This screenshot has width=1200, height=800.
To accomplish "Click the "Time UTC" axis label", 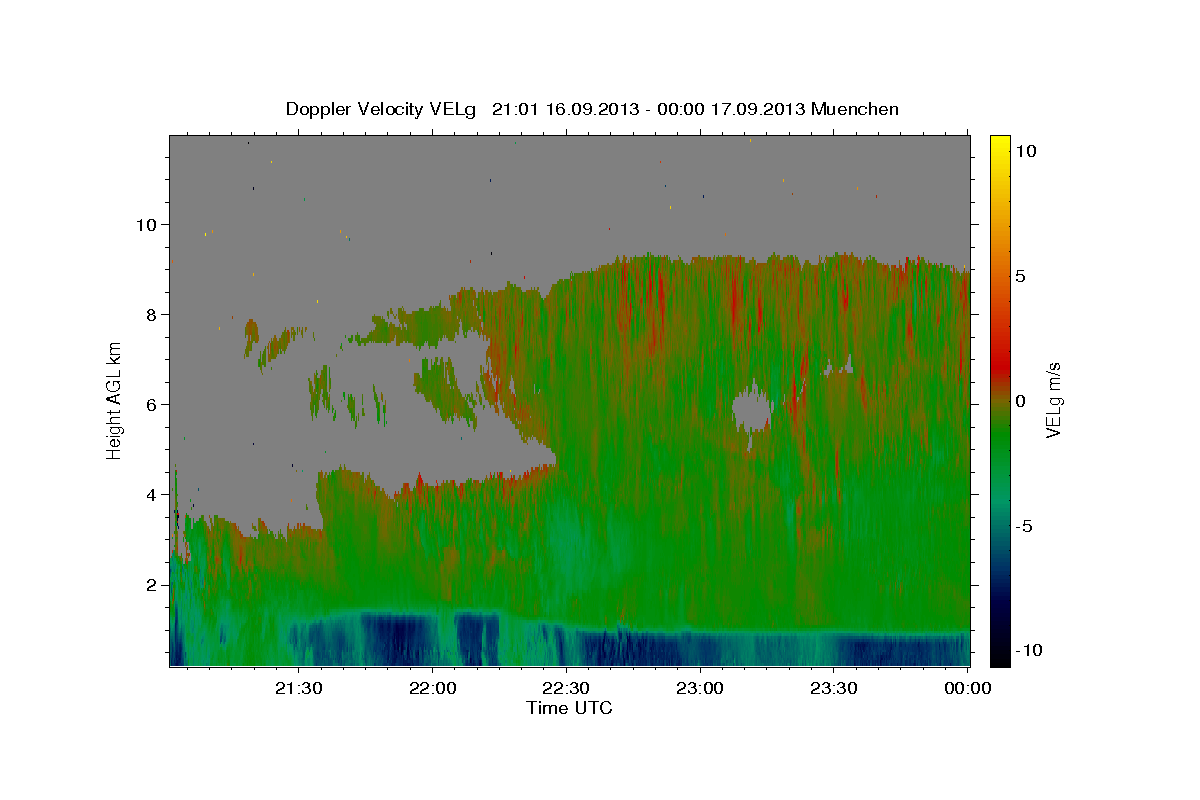I will [569, 708].
